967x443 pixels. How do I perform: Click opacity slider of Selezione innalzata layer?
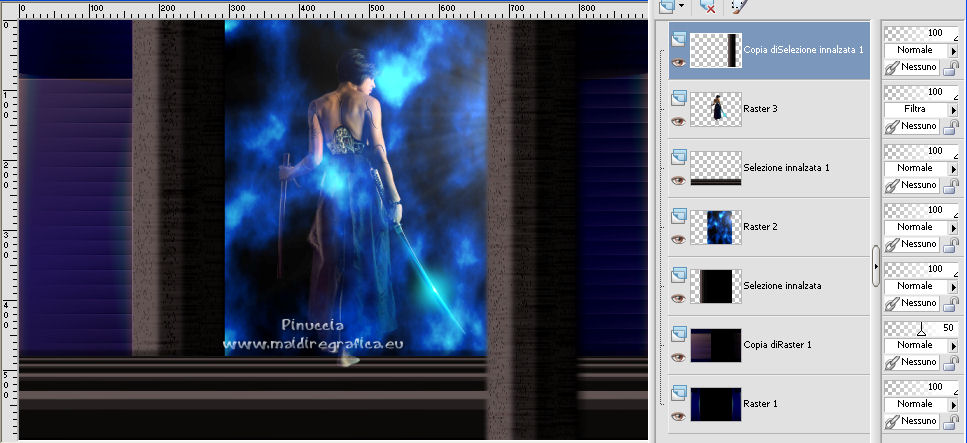click(x=921, y=269)
